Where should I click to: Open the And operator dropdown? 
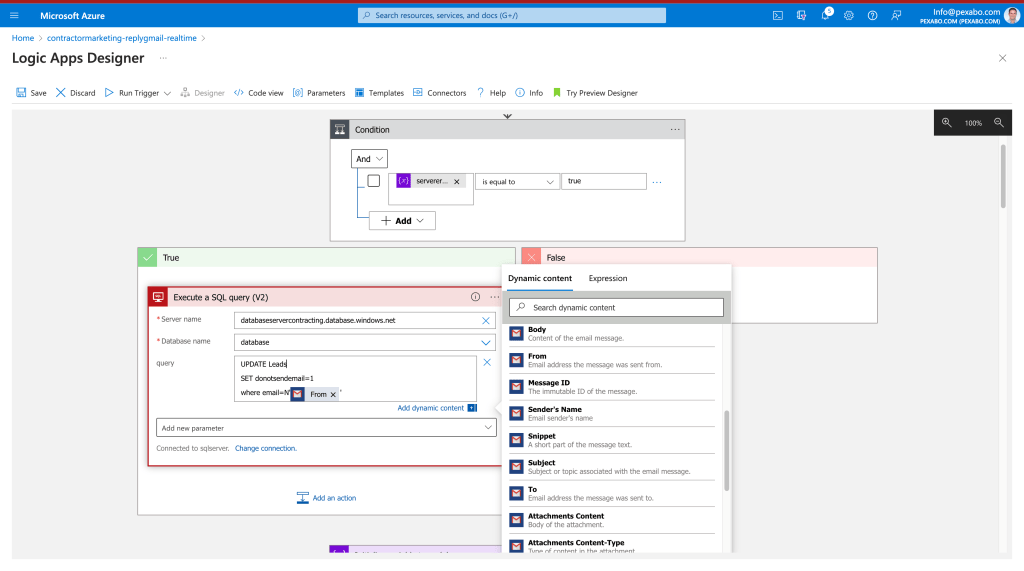tap(369, 159)
